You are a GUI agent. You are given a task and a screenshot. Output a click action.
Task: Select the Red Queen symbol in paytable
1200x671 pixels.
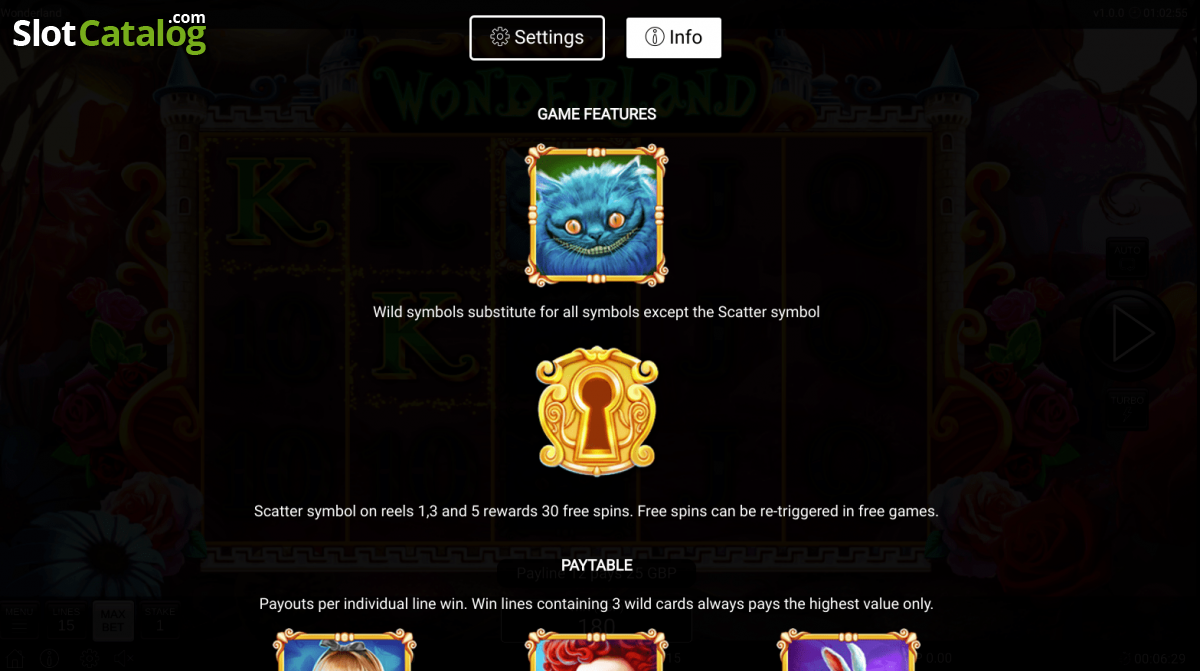597,650
